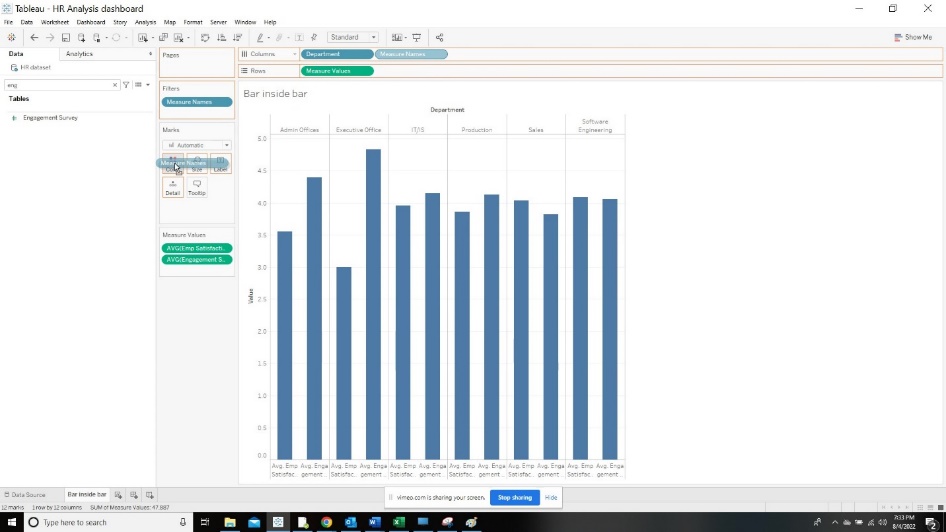This screenshot has width=946, height=532.
Task: Open the Format menu
Action: pyautogui.click(x=193, y=22)
